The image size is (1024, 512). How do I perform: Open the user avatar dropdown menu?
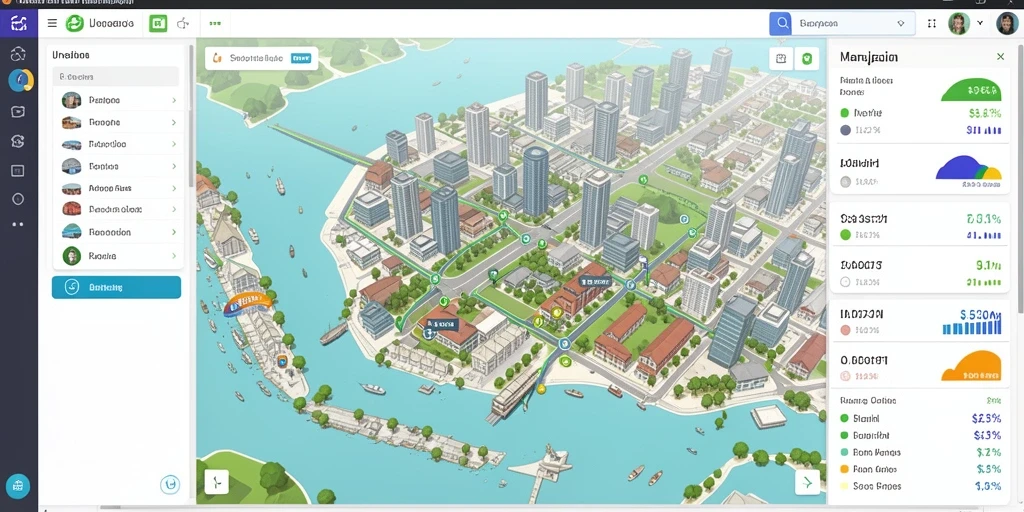tap(980, 24)
